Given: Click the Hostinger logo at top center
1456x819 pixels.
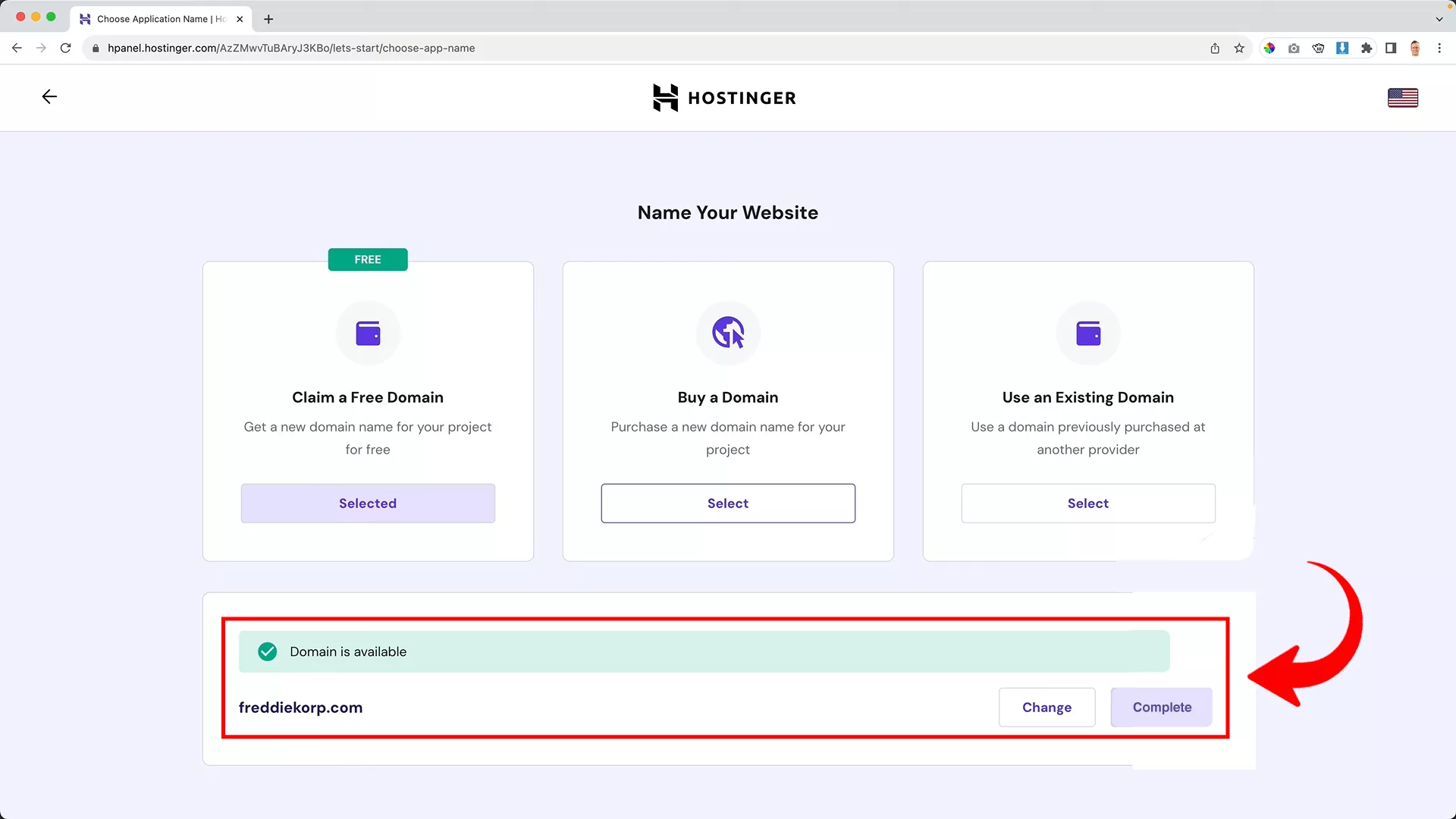Looking at the screenshot, I should tap(724, 97).
